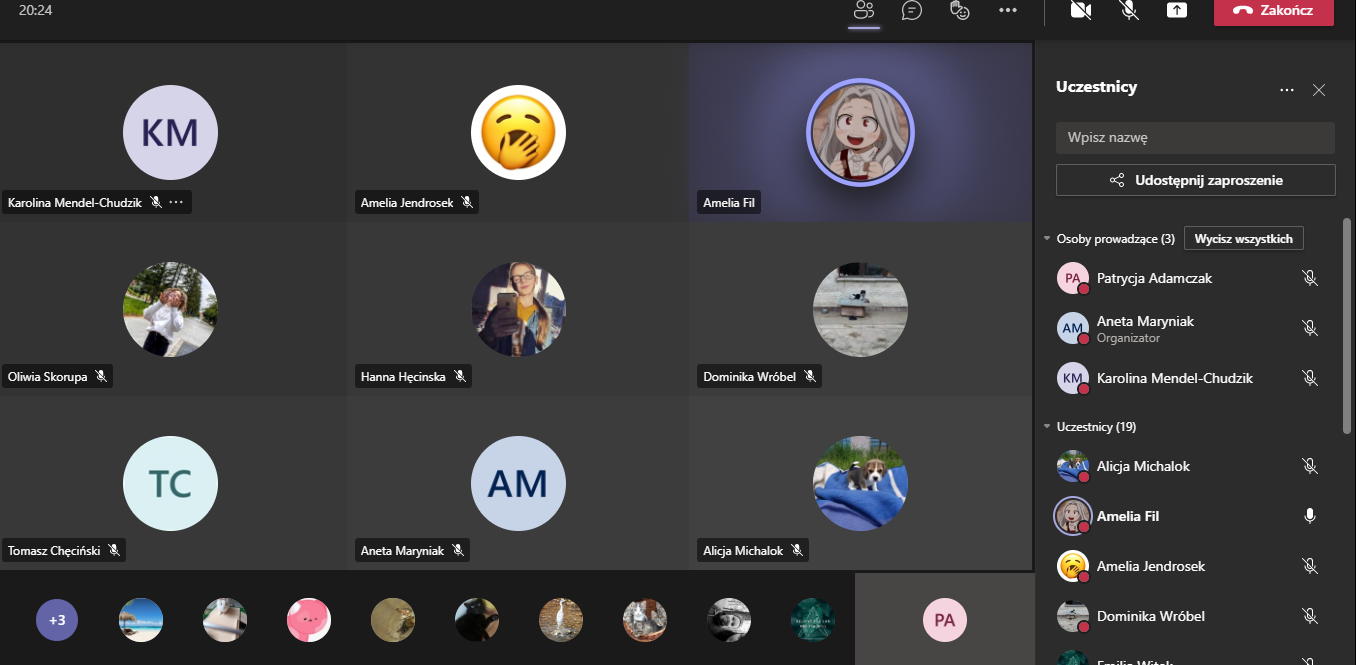Open the share content tray
The height and width of the screenshot is (665, 1356).
(1177, 10)
